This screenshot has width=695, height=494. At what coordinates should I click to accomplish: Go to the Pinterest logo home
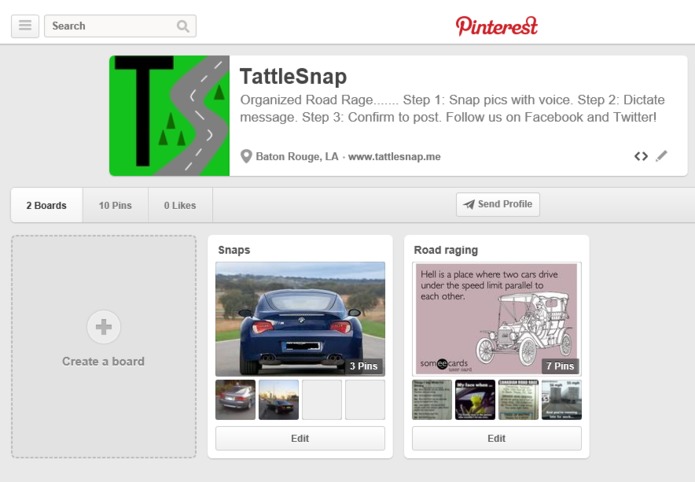496,26
